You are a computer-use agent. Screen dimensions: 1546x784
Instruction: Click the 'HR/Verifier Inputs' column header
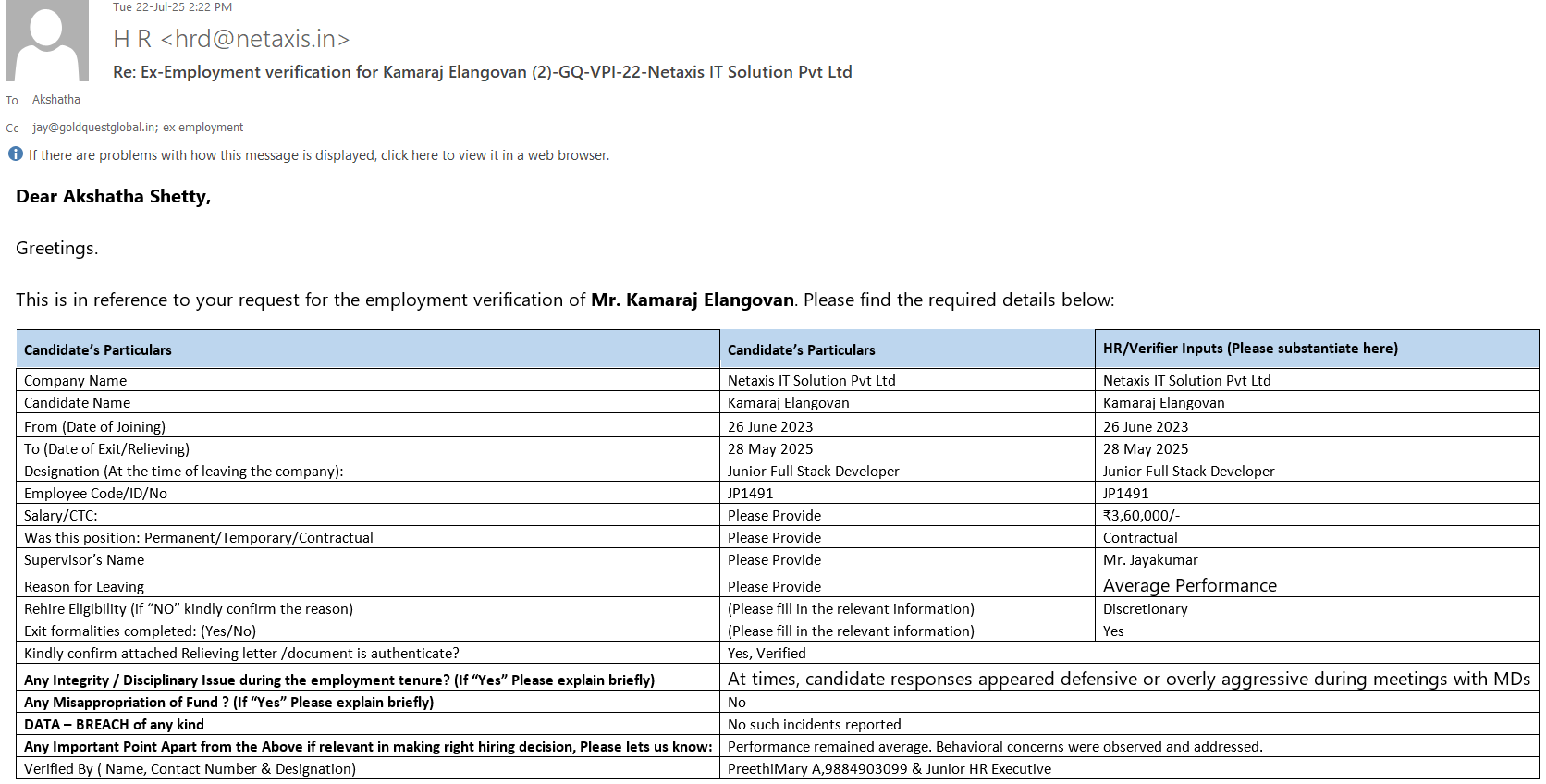point(1249,349)
